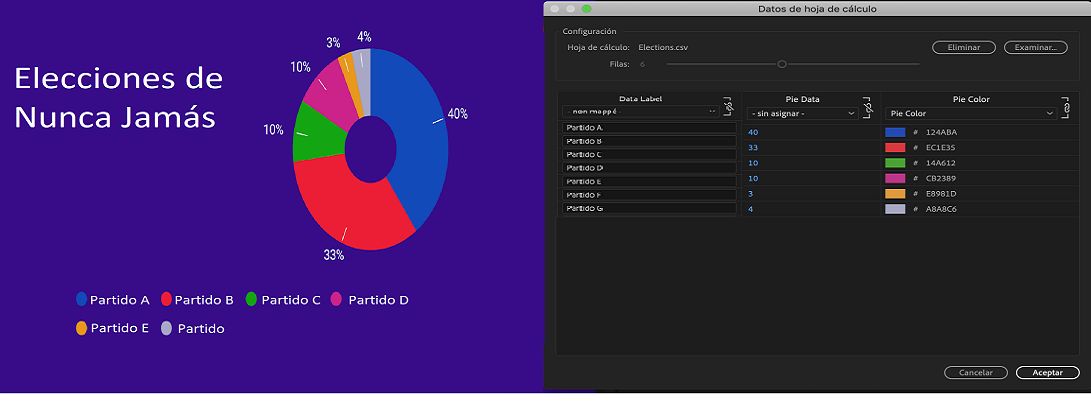Click the hex code 14A612
The image size is (1091, 416).
coord(941,163)
